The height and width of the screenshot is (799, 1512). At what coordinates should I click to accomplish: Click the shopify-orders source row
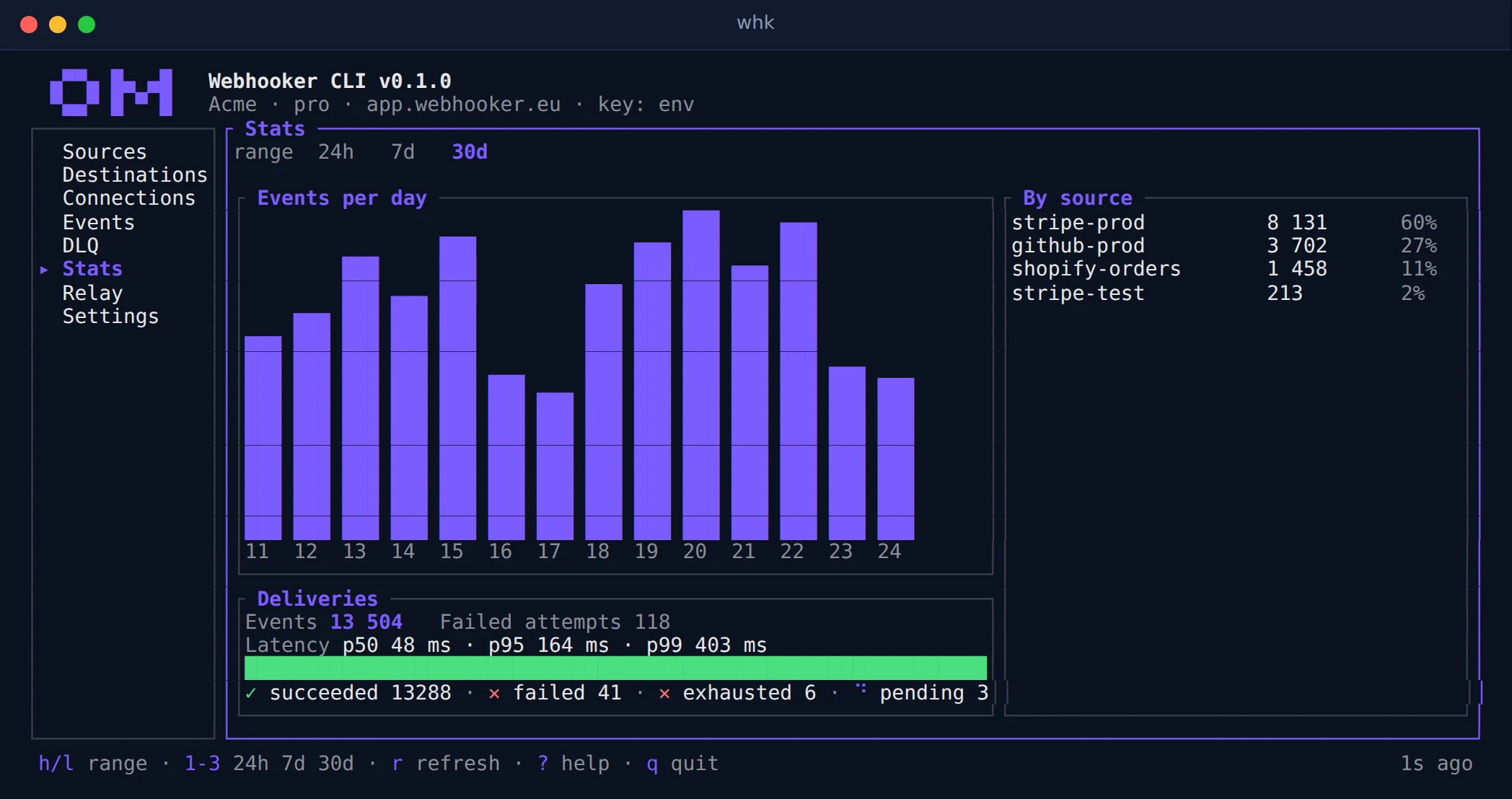(x=1224, y=268)
